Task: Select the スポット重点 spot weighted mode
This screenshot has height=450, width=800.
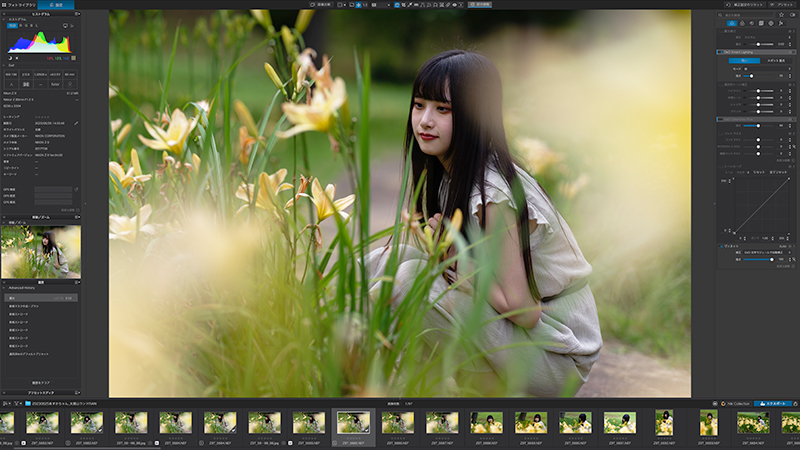Action: 777,61
